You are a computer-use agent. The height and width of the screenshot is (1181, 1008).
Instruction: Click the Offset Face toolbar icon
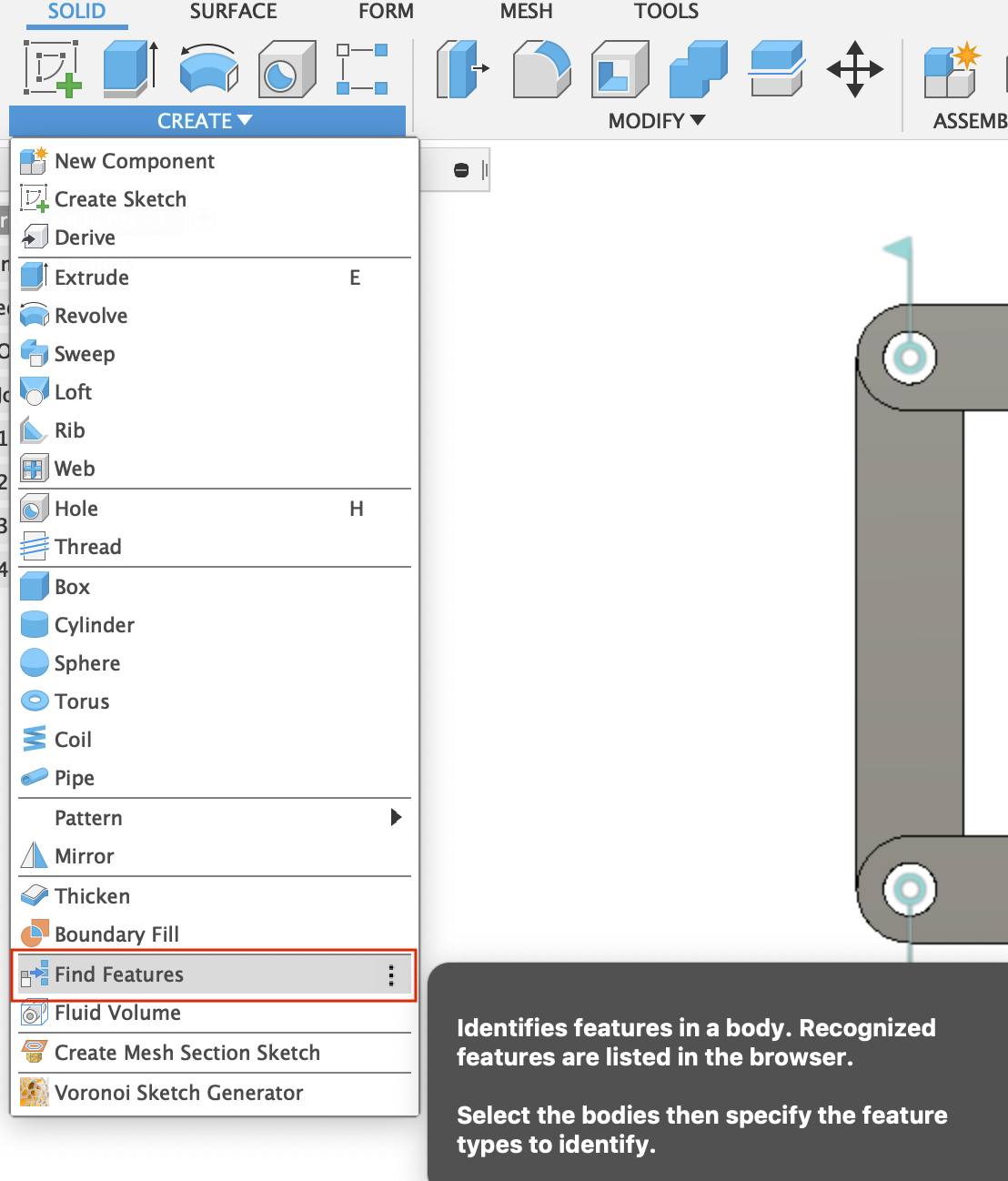coord(776,68)
